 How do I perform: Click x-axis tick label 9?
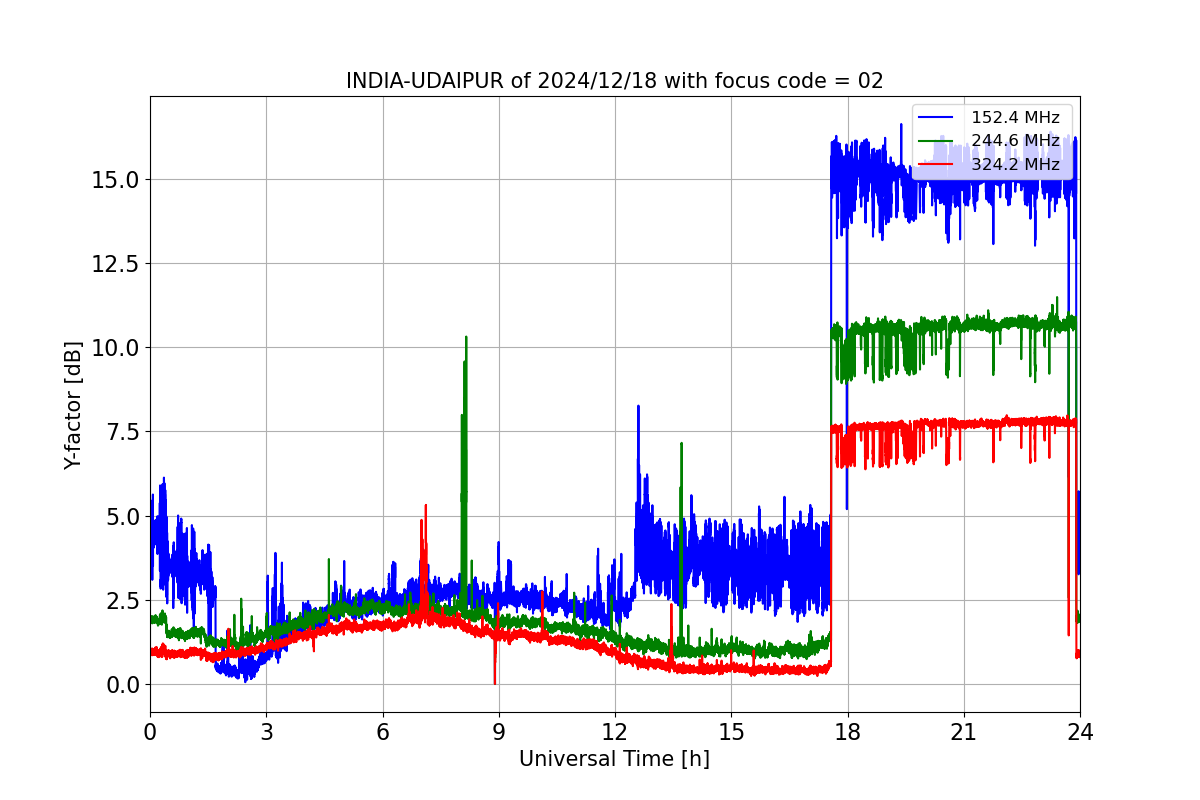click(x=499, y=731)
